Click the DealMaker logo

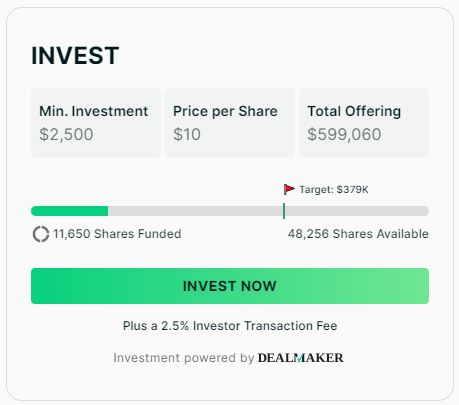click(300, 358)
